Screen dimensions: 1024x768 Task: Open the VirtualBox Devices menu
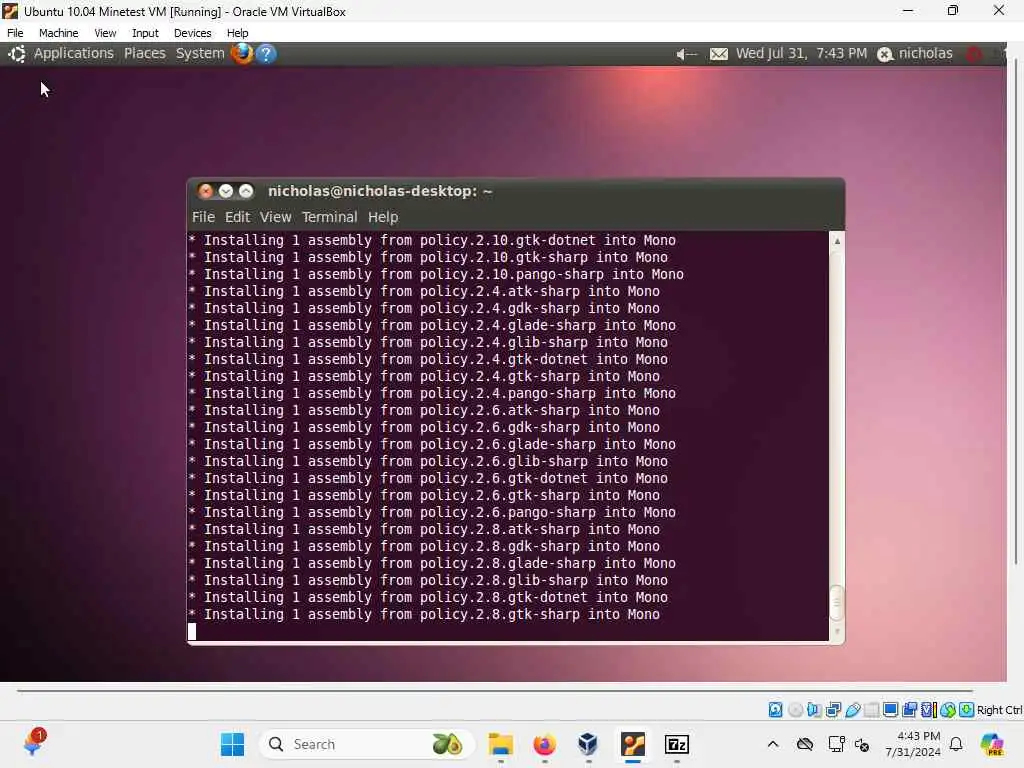click(x=193, y=33)
